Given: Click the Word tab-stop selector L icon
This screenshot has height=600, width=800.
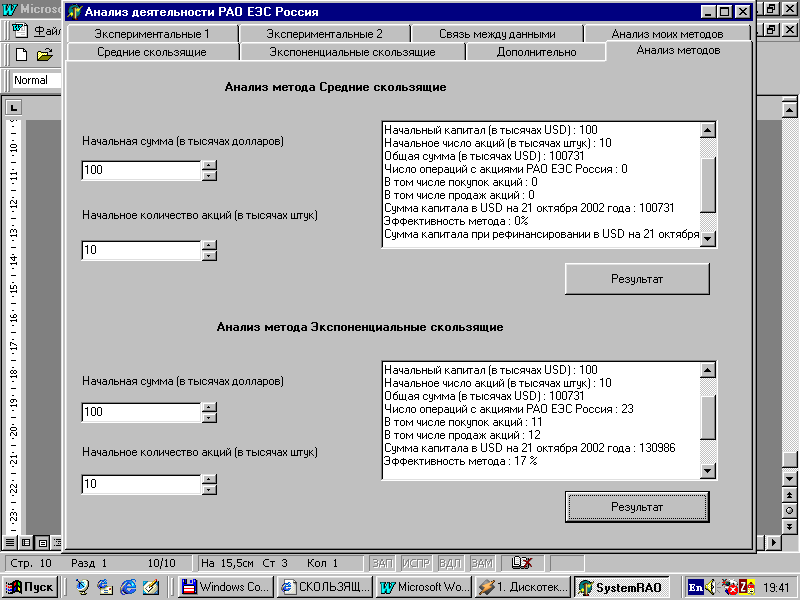Looking at the screenshot, I should coord(13,107).
